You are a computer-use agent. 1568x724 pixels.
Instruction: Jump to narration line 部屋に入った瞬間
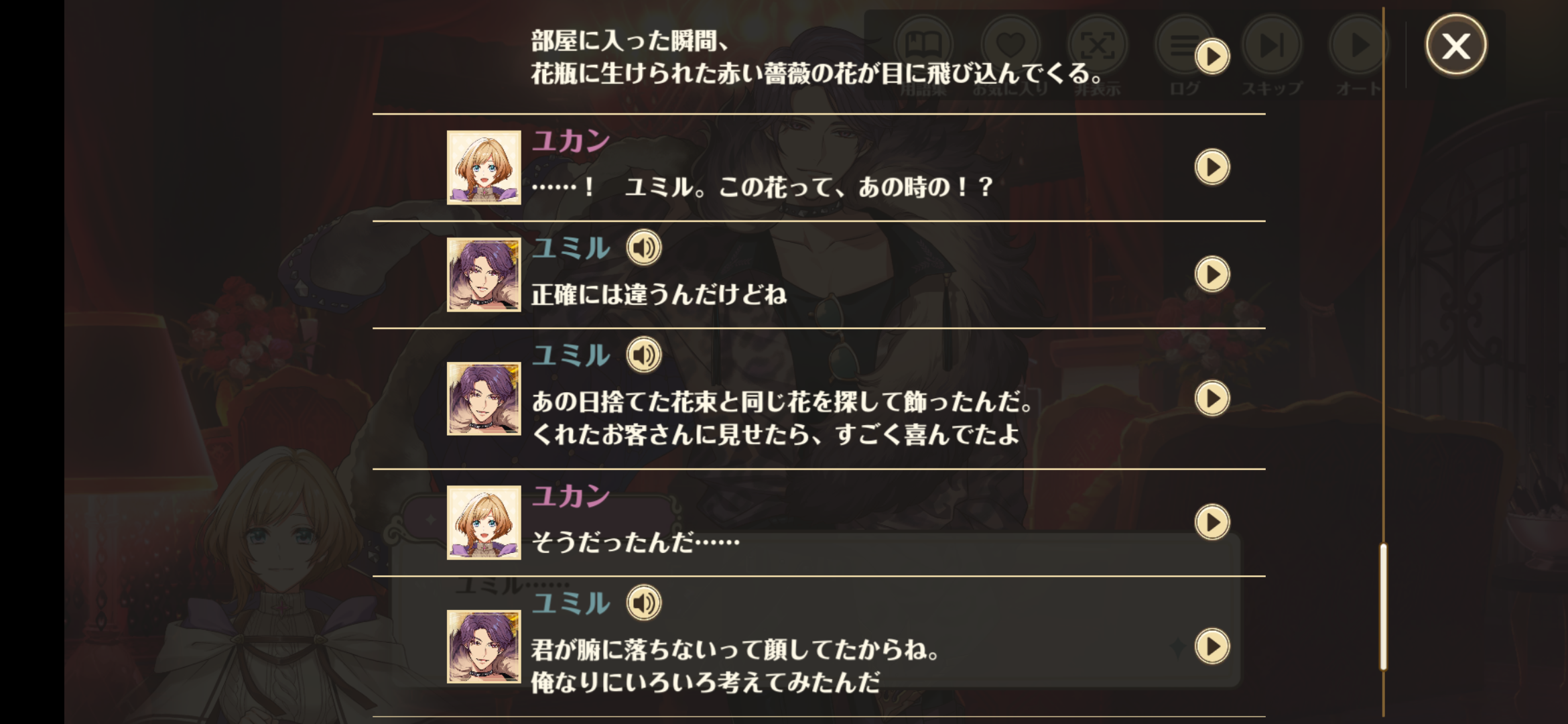[1212, 56]
